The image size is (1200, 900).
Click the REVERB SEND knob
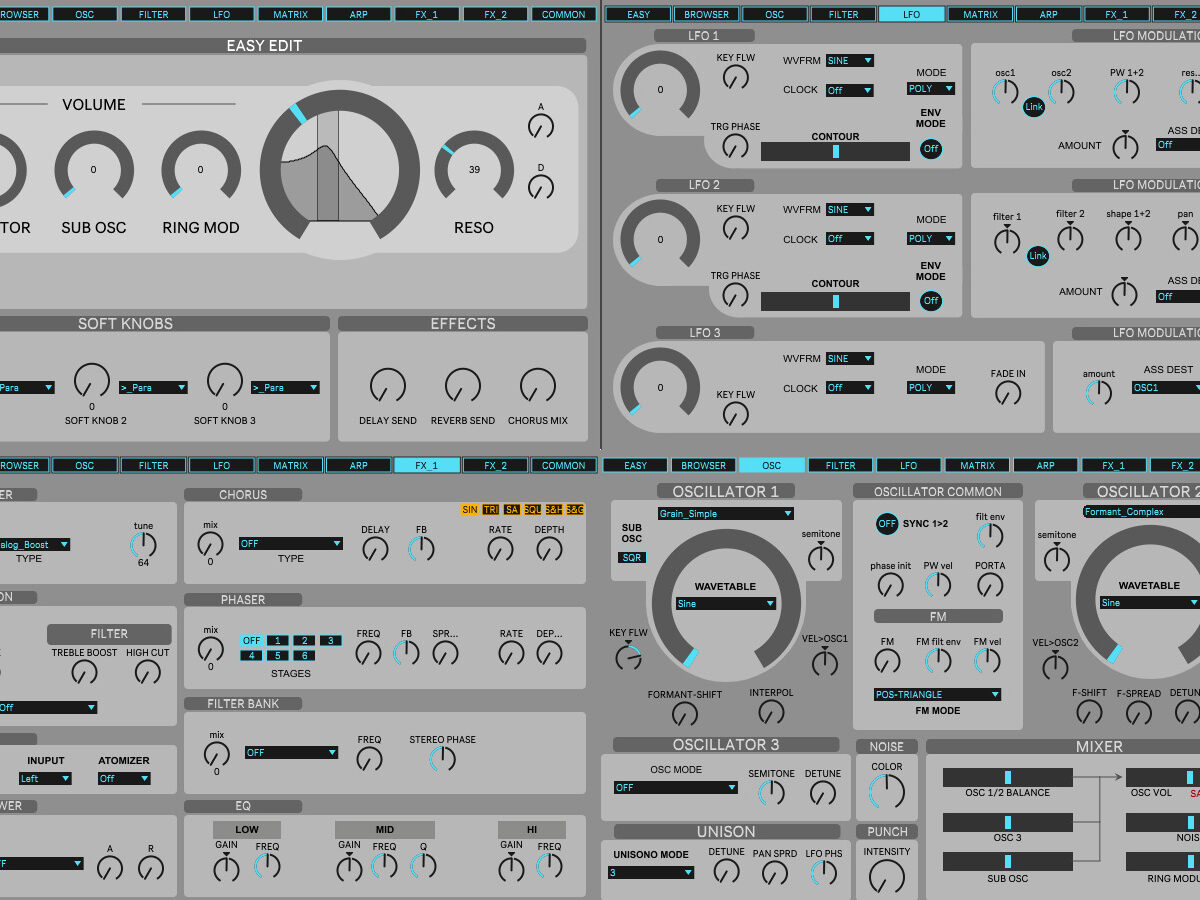pyautogui.click(x=462, y=386)
